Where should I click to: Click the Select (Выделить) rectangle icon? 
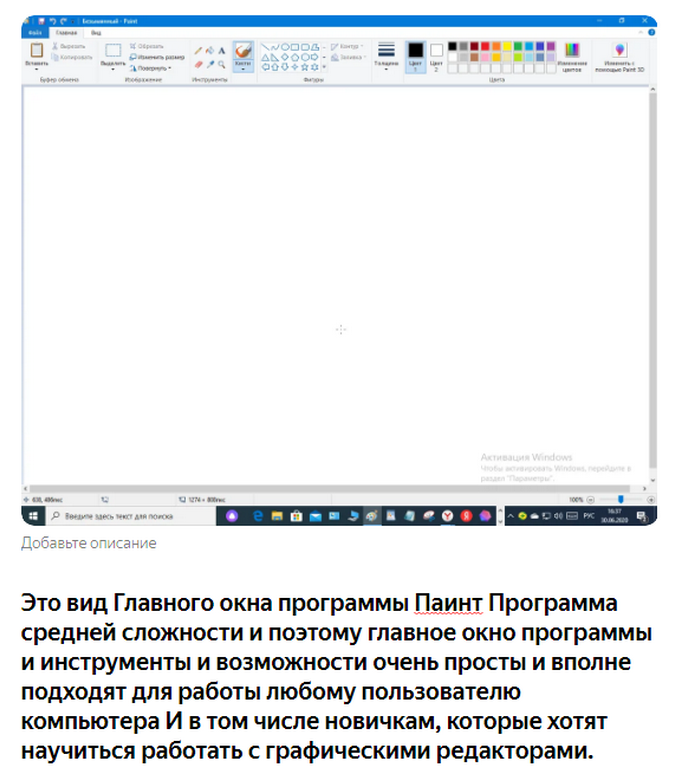(x=113, y=50)
